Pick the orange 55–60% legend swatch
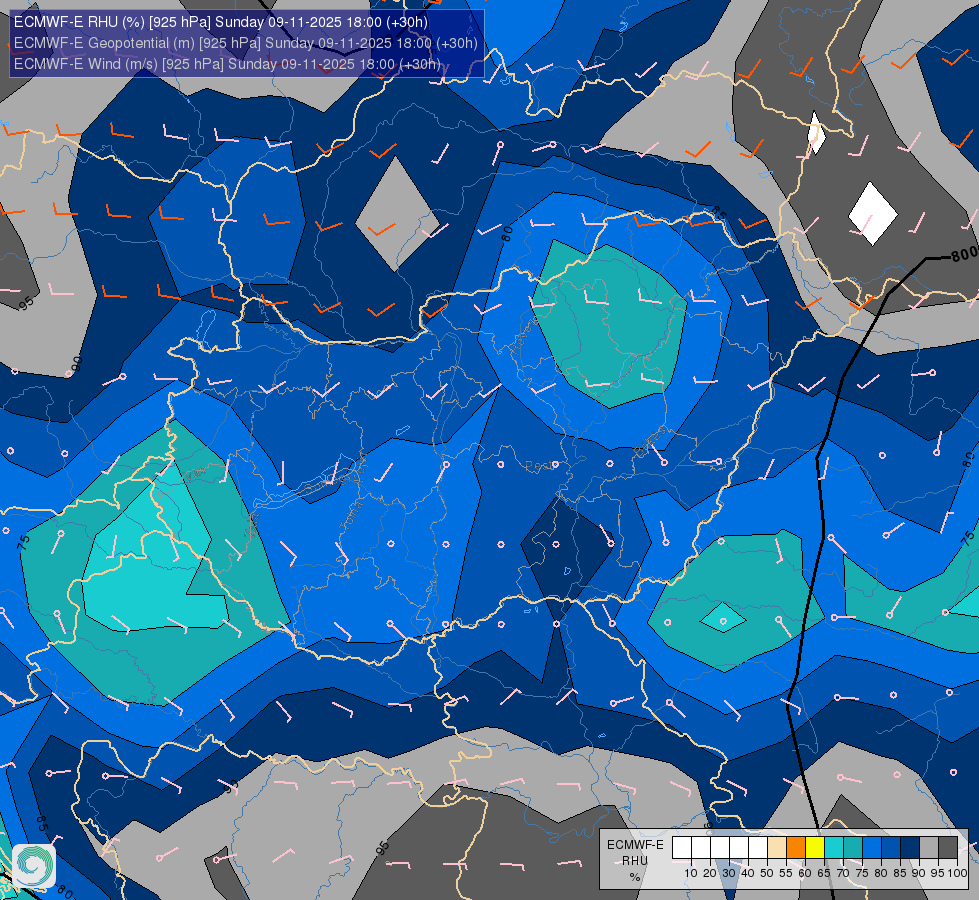This screenshot has width=979, height=900. 796,848
